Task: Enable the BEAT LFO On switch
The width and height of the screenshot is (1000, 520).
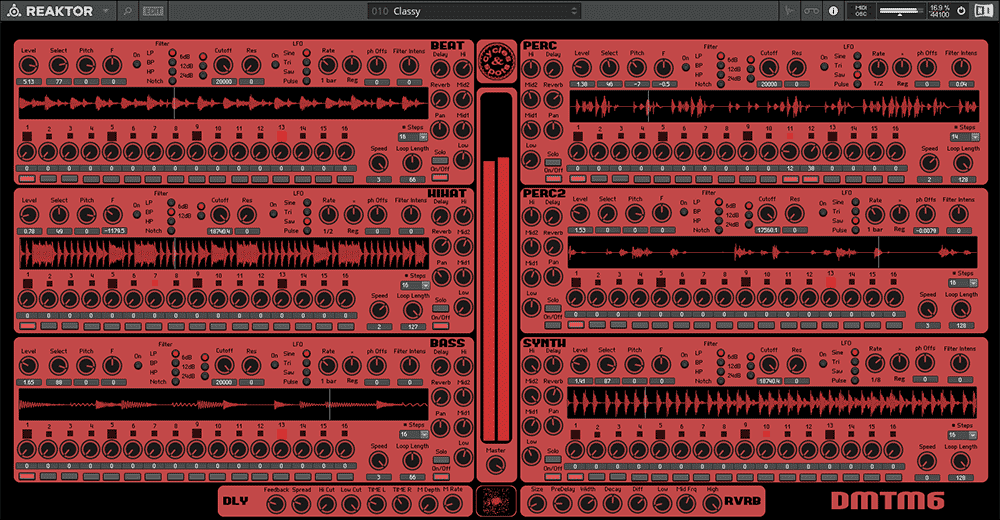Action: 275,64
